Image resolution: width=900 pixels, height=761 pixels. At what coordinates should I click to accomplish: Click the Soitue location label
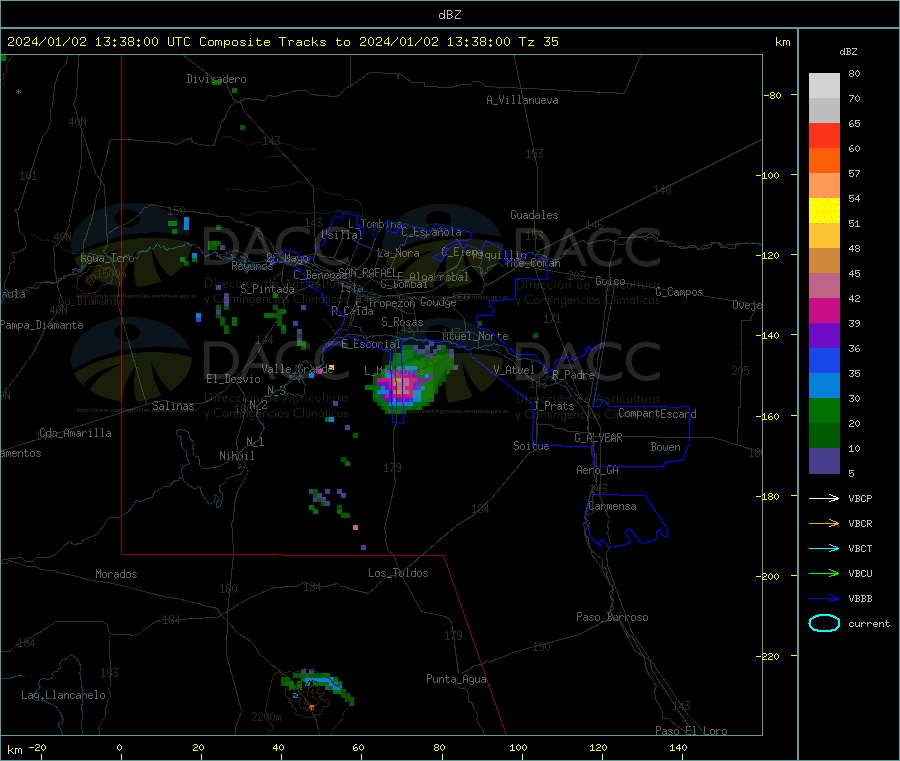point(531,446)
